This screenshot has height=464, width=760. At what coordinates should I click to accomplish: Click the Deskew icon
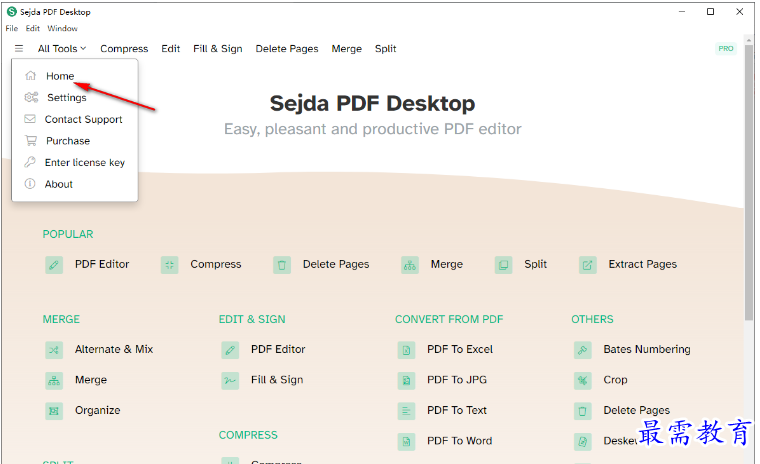pos(583,442)
